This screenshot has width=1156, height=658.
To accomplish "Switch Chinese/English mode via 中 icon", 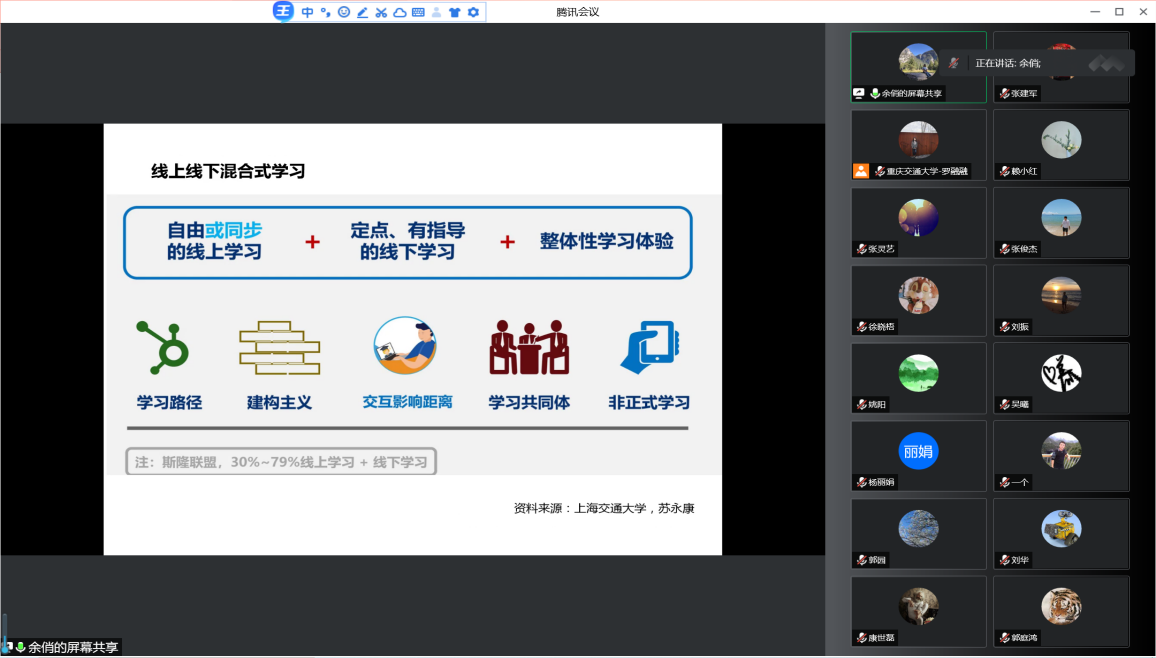I will (x=307, y=12).
